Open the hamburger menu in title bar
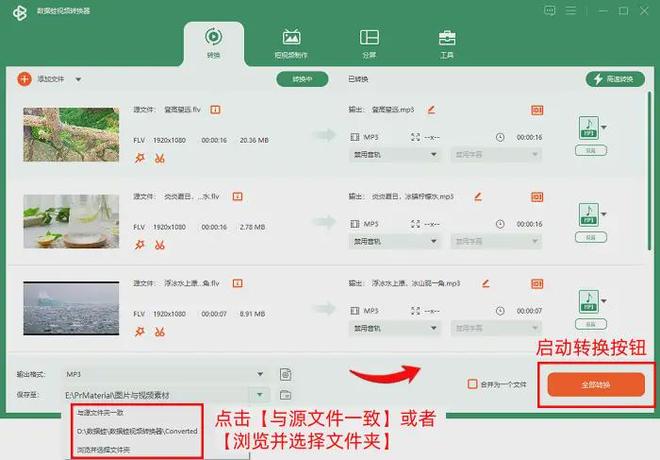This screenshot has width=660, height=460. [x=571, y=10]
